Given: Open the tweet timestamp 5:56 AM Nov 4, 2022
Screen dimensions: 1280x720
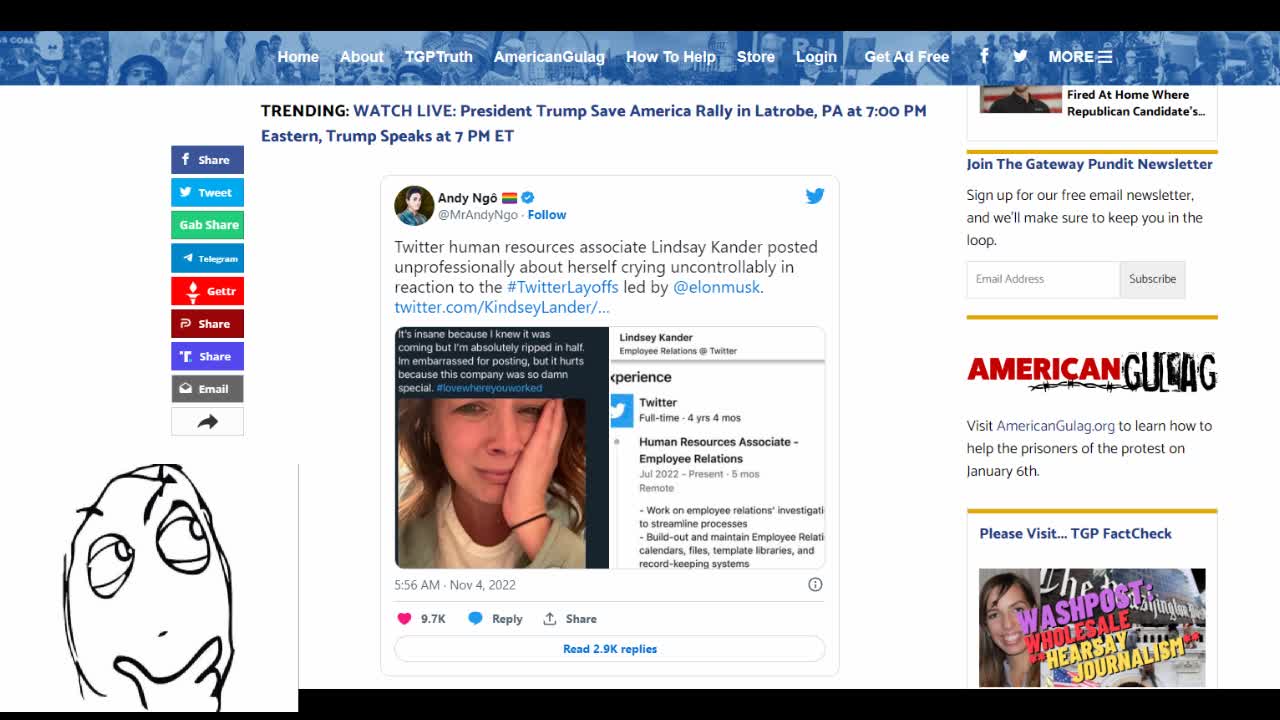Looking at the screenshot, I should tap(455, 585).
